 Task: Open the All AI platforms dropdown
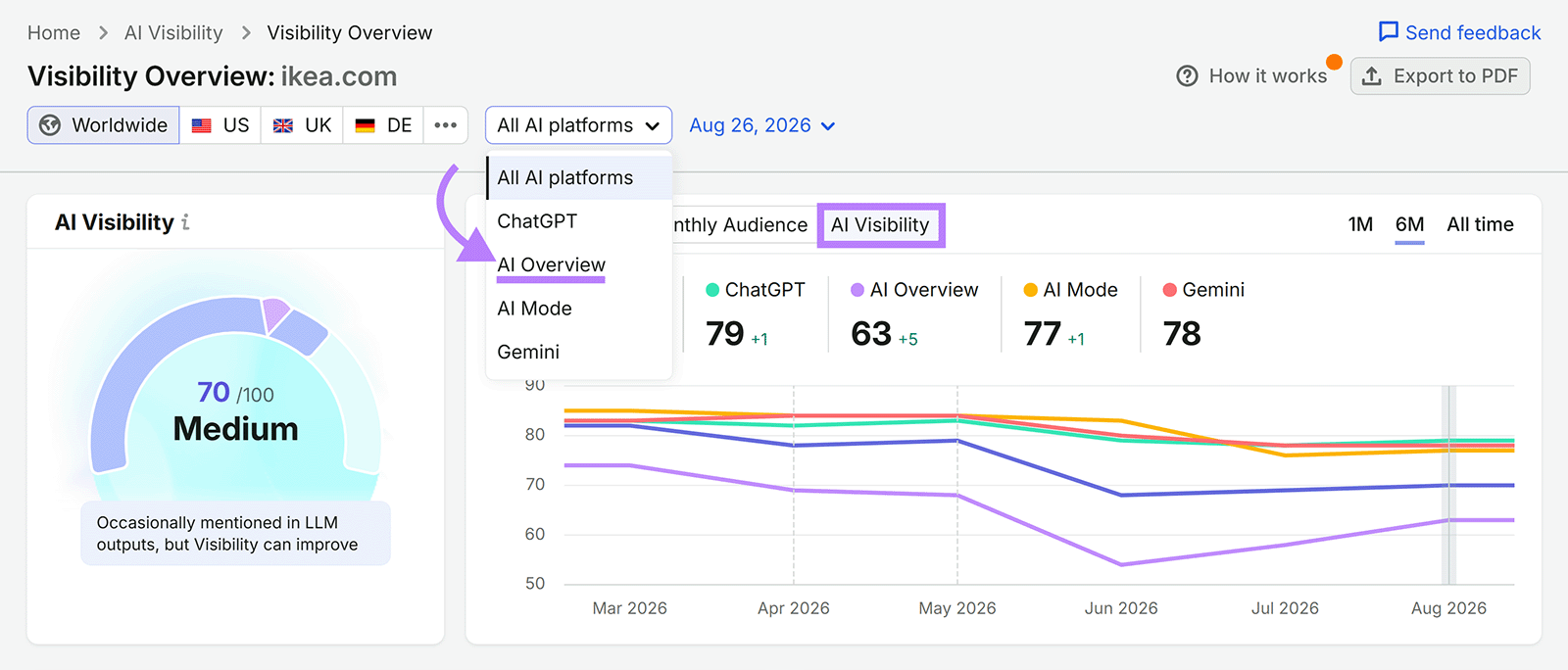(x=578, y=125)
